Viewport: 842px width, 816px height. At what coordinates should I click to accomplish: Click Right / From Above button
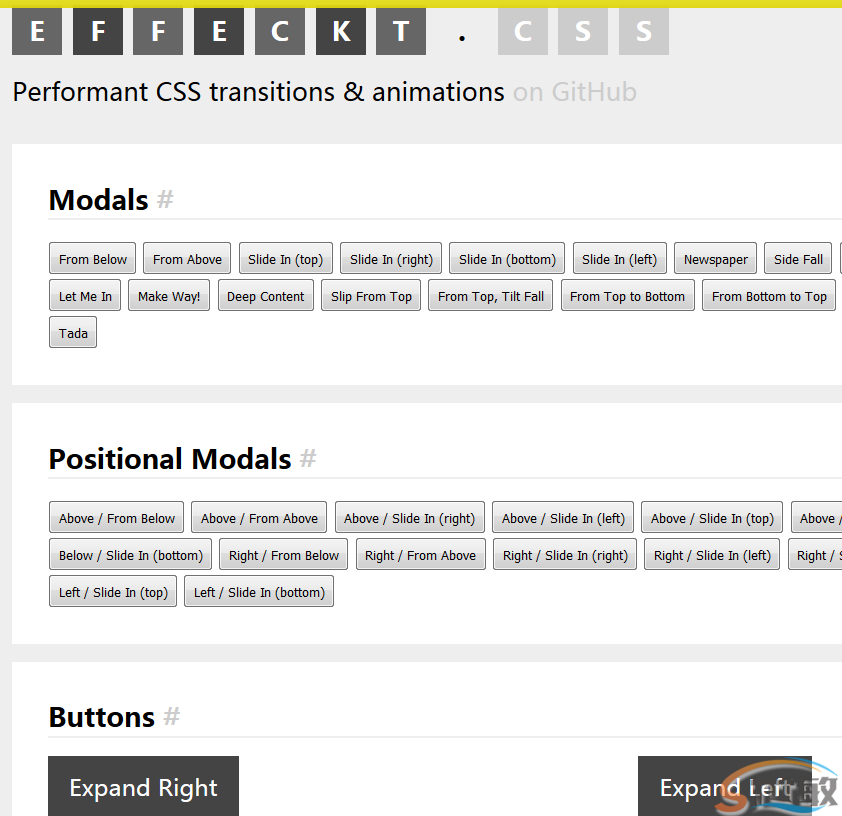(x=420, y=555)
